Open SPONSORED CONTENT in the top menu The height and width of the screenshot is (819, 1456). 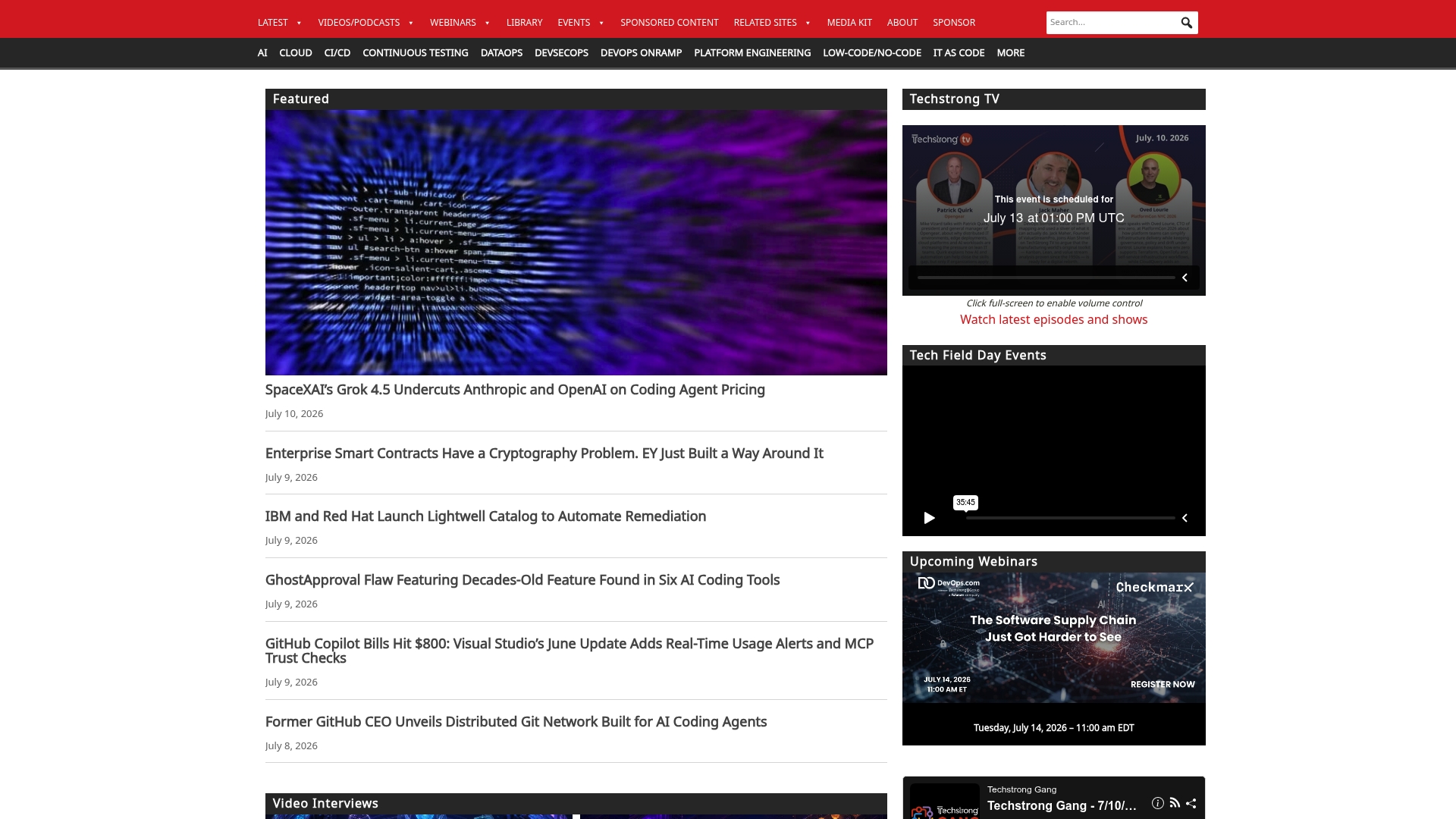pos(670,23)
